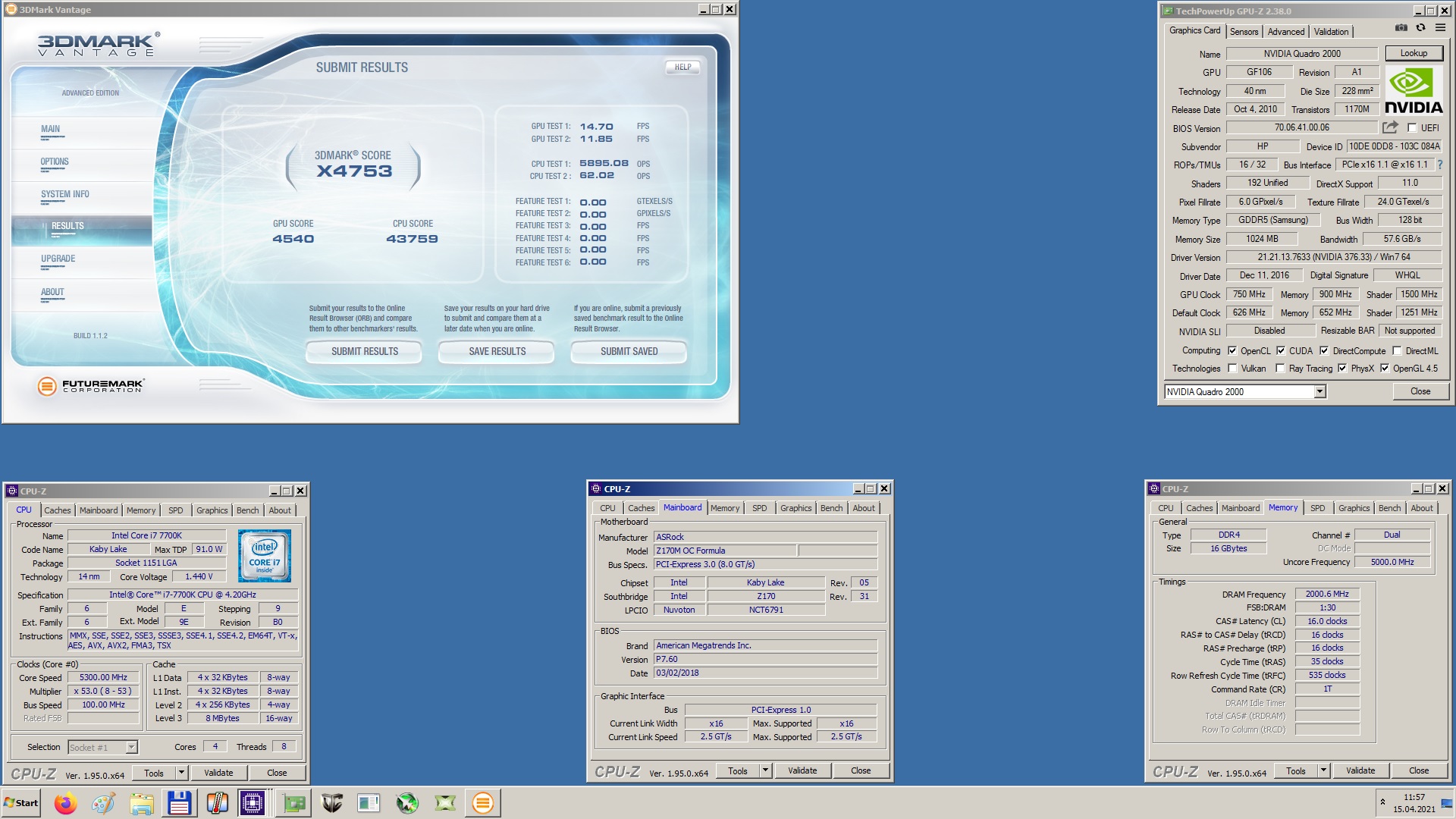Switch to the GPU-Z Validation tab
Screen dimensions: 1456x819
coord(1331,32)
